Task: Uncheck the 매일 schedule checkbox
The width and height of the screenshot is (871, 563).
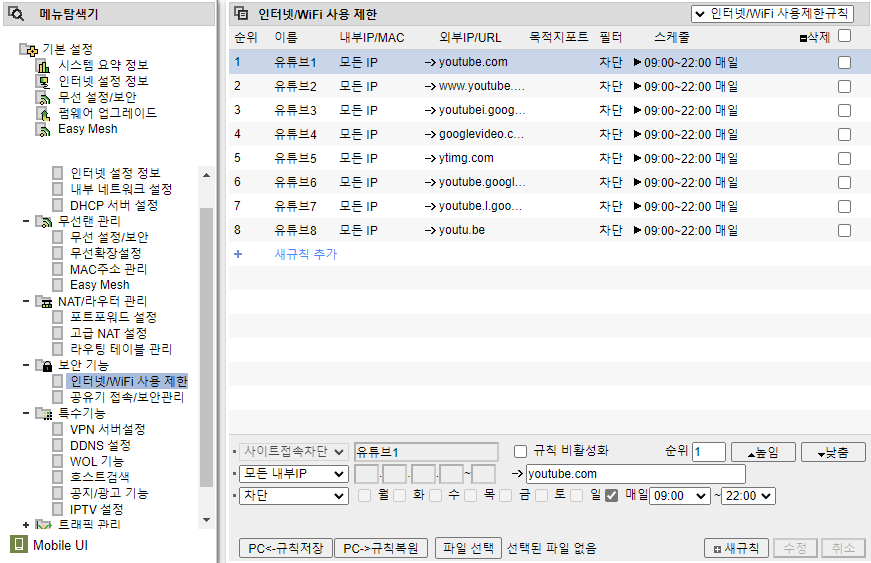Action: tap(611, 495)
